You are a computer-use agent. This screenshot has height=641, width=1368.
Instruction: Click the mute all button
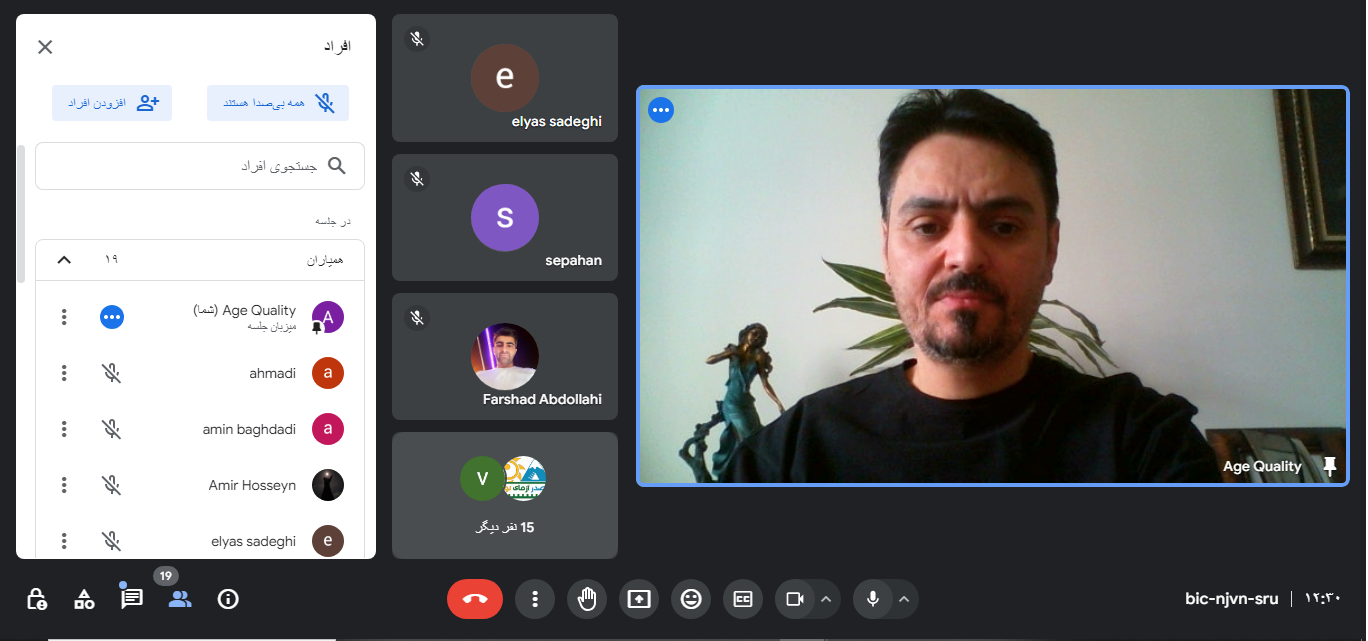pos(278,103)
